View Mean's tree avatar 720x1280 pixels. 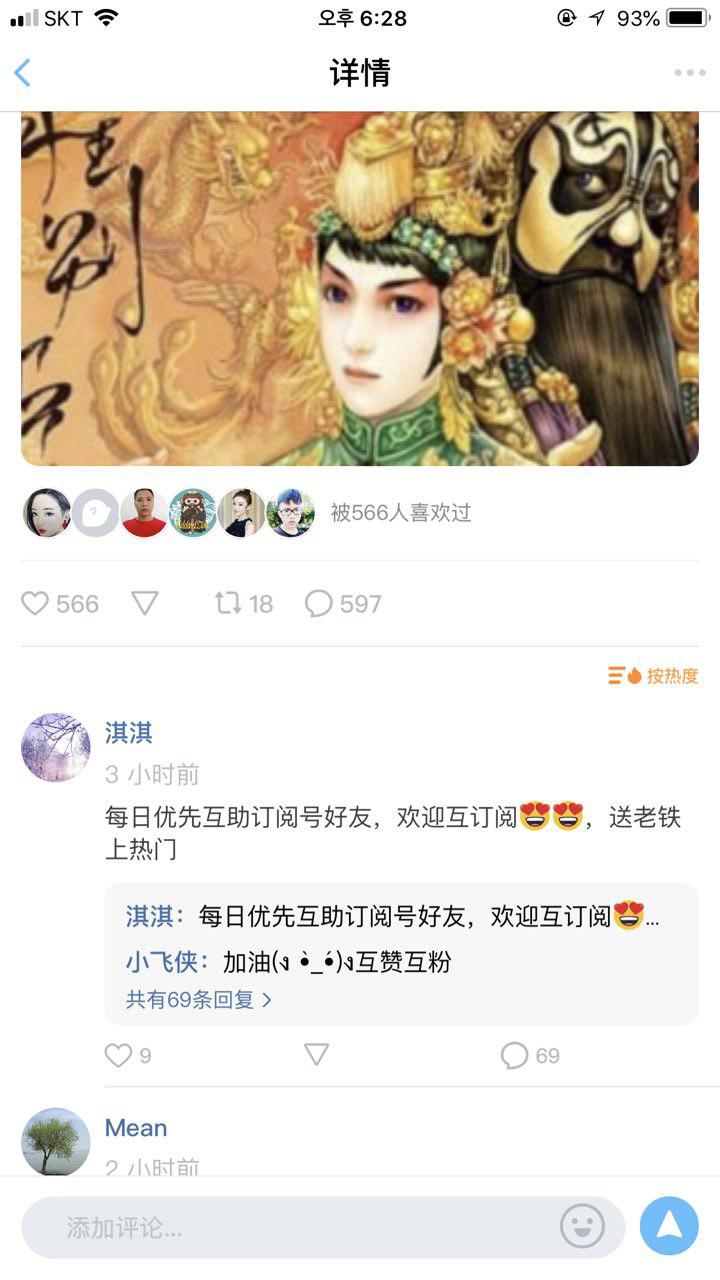tap(56, 1141)
